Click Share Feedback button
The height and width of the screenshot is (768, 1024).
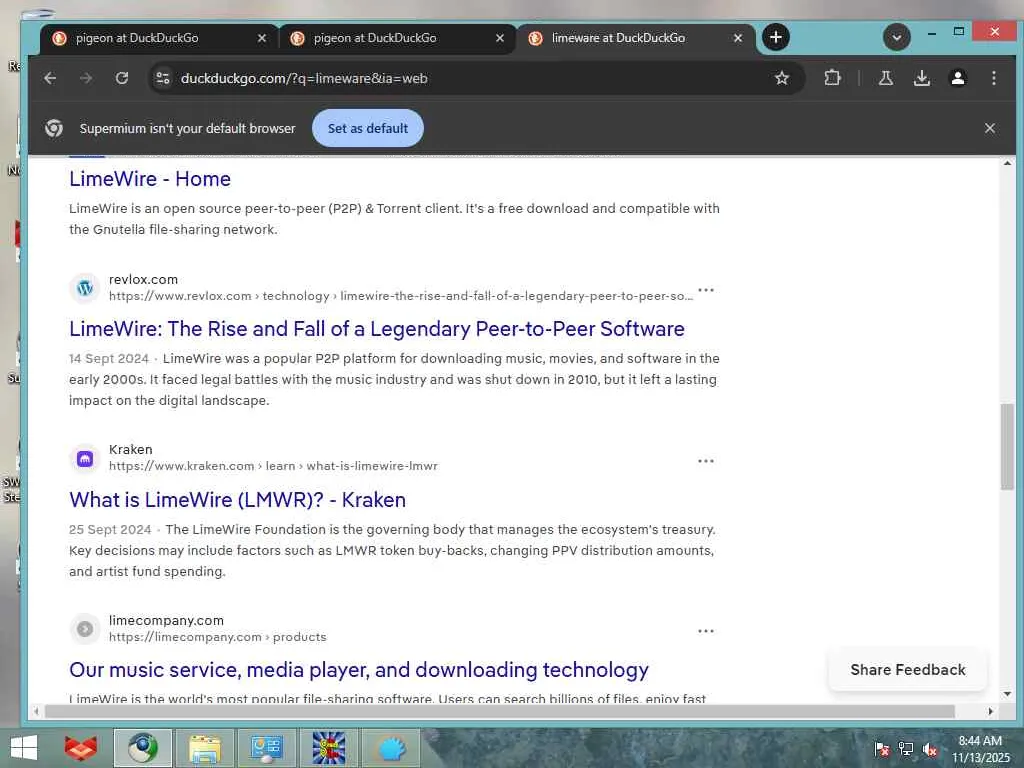(908, 669)
